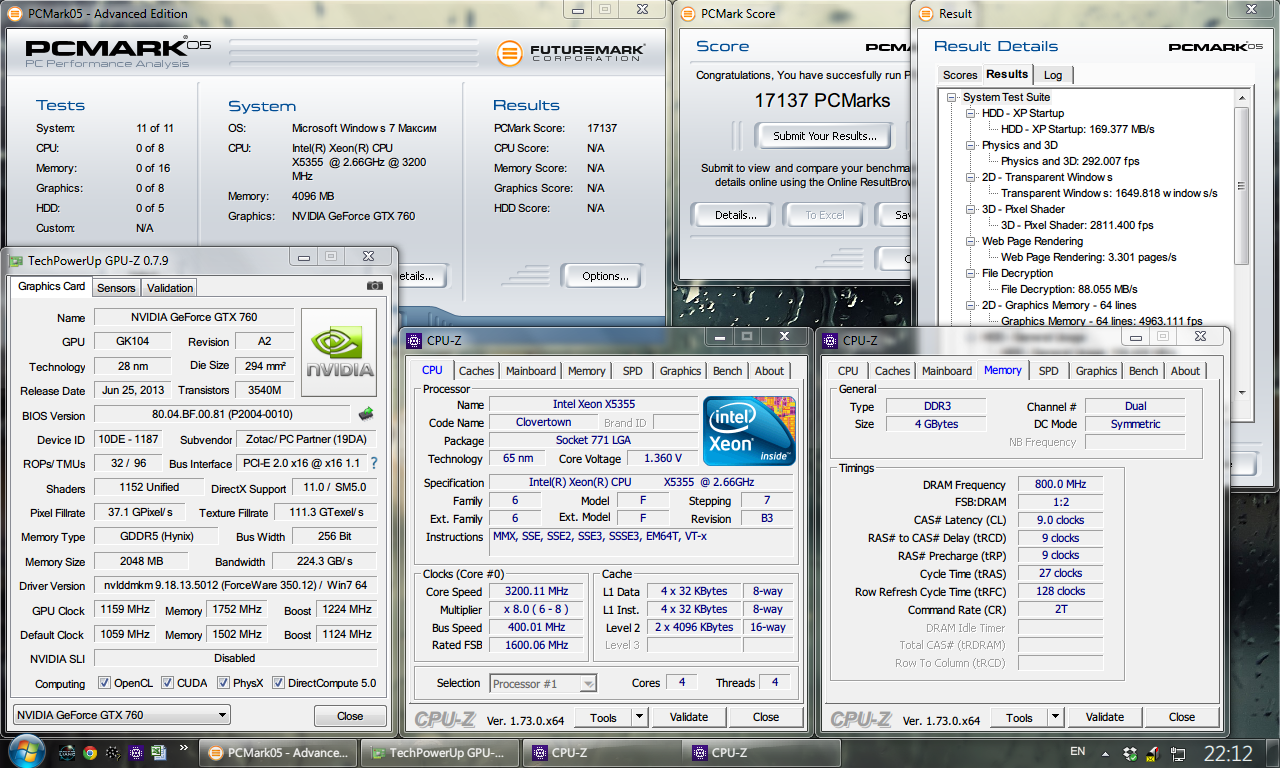Open the Bus Interface question mark help
The width and height of the screenshot is (1280, 768).
pos(374,464)
